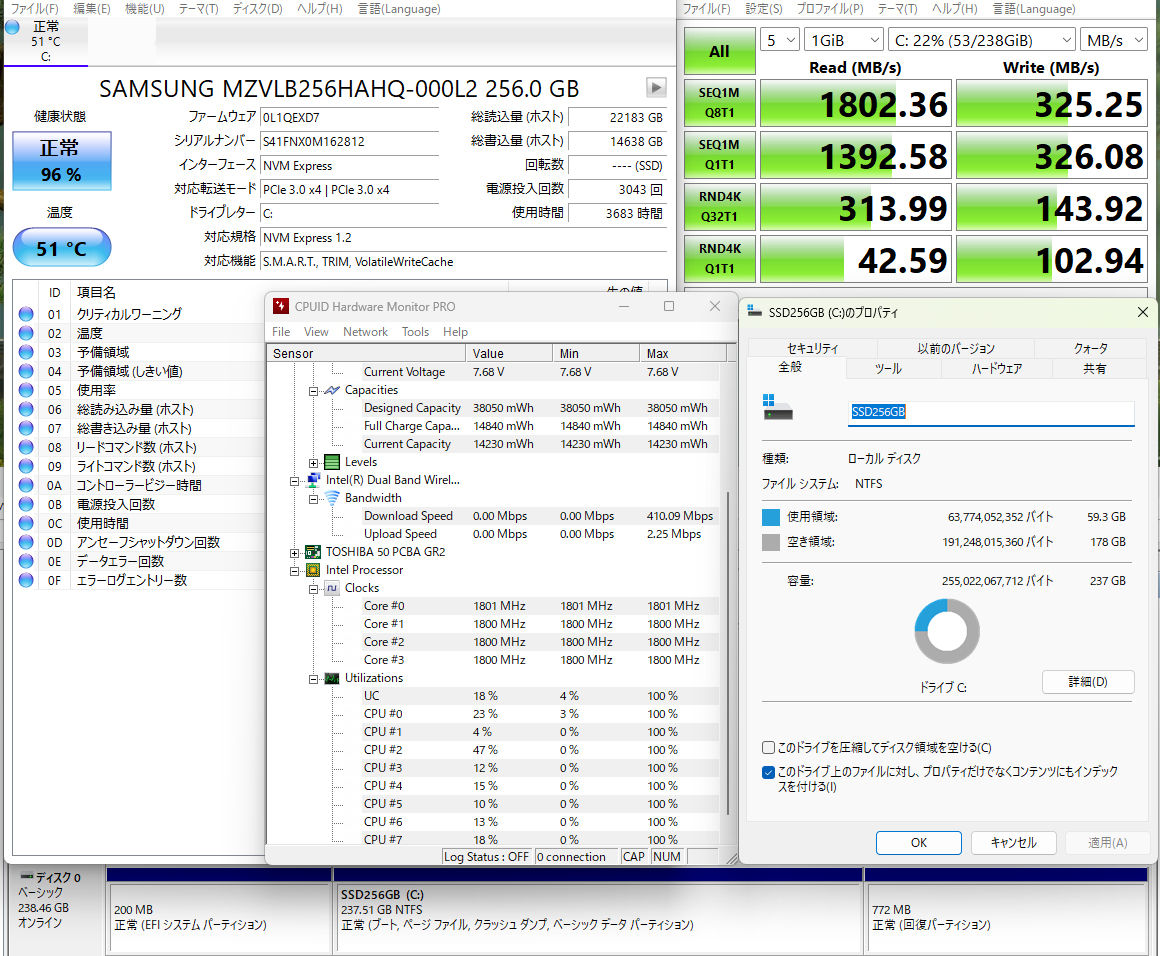1160x956 pixels.
Task: Open the 1GiB test size dropdown
Action: coord(843,40)
